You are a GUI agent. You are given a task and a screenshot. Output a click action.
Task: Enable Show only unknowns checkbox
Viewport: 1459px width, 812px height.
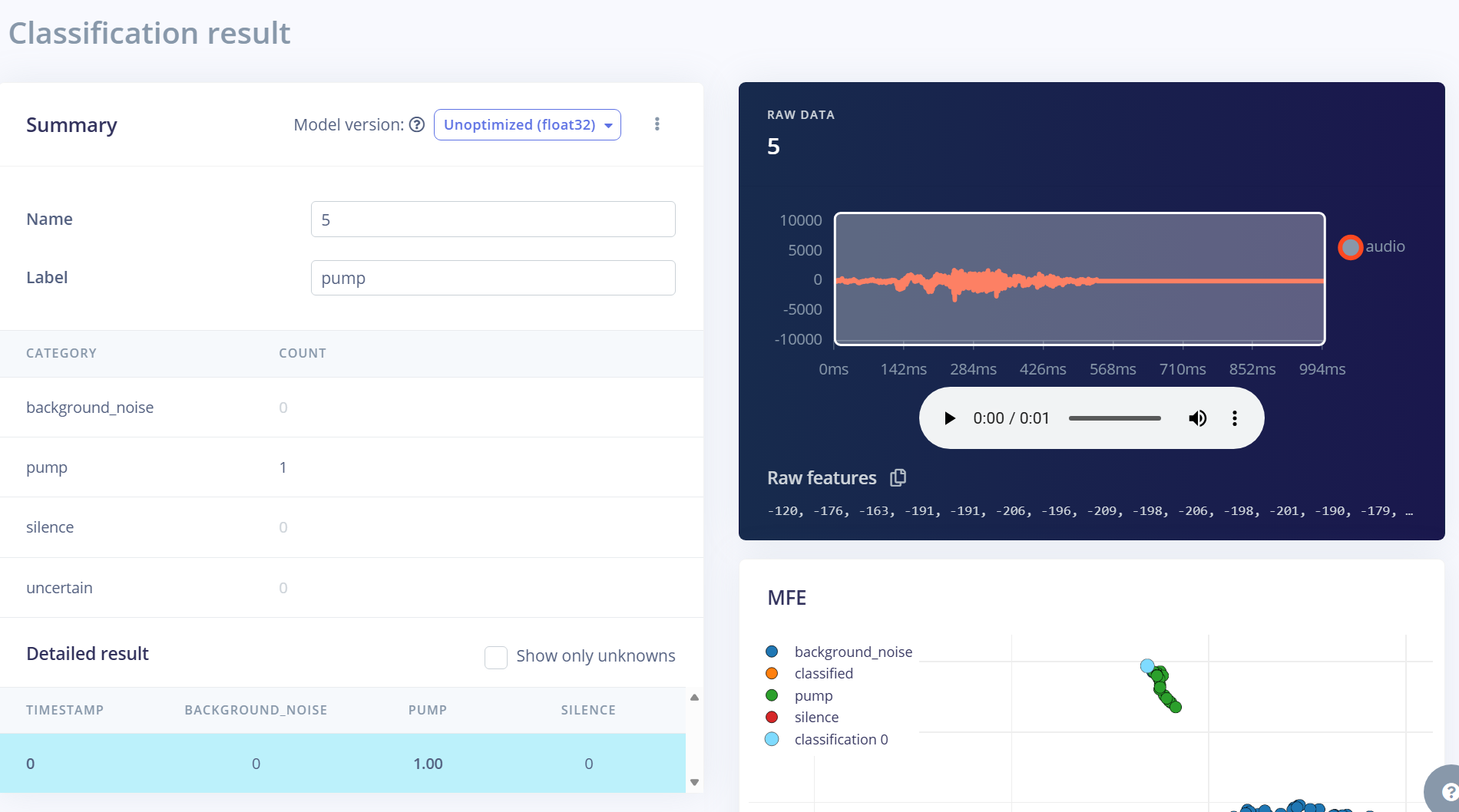(x=496, y=657)
